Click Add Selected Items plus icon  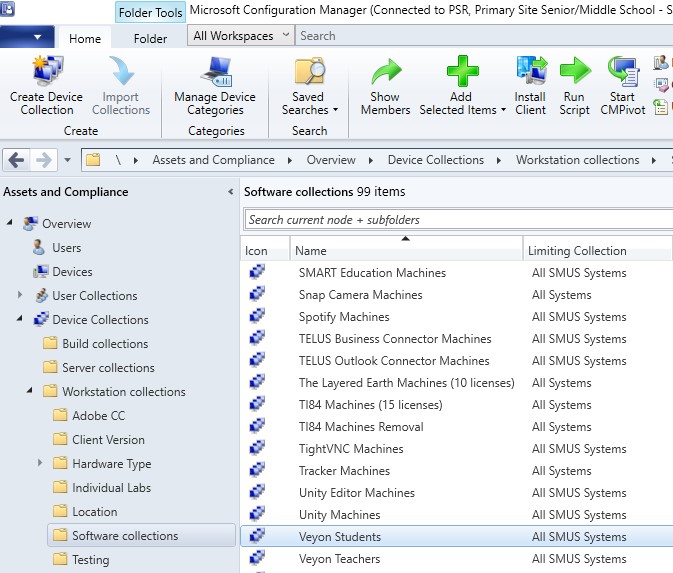(x=462, y=71)
